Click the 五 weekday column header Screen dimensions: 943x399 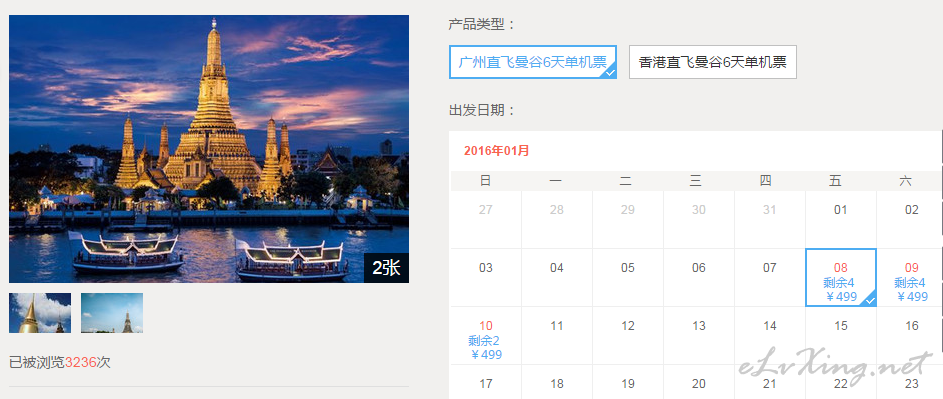(x=835, y=181)
